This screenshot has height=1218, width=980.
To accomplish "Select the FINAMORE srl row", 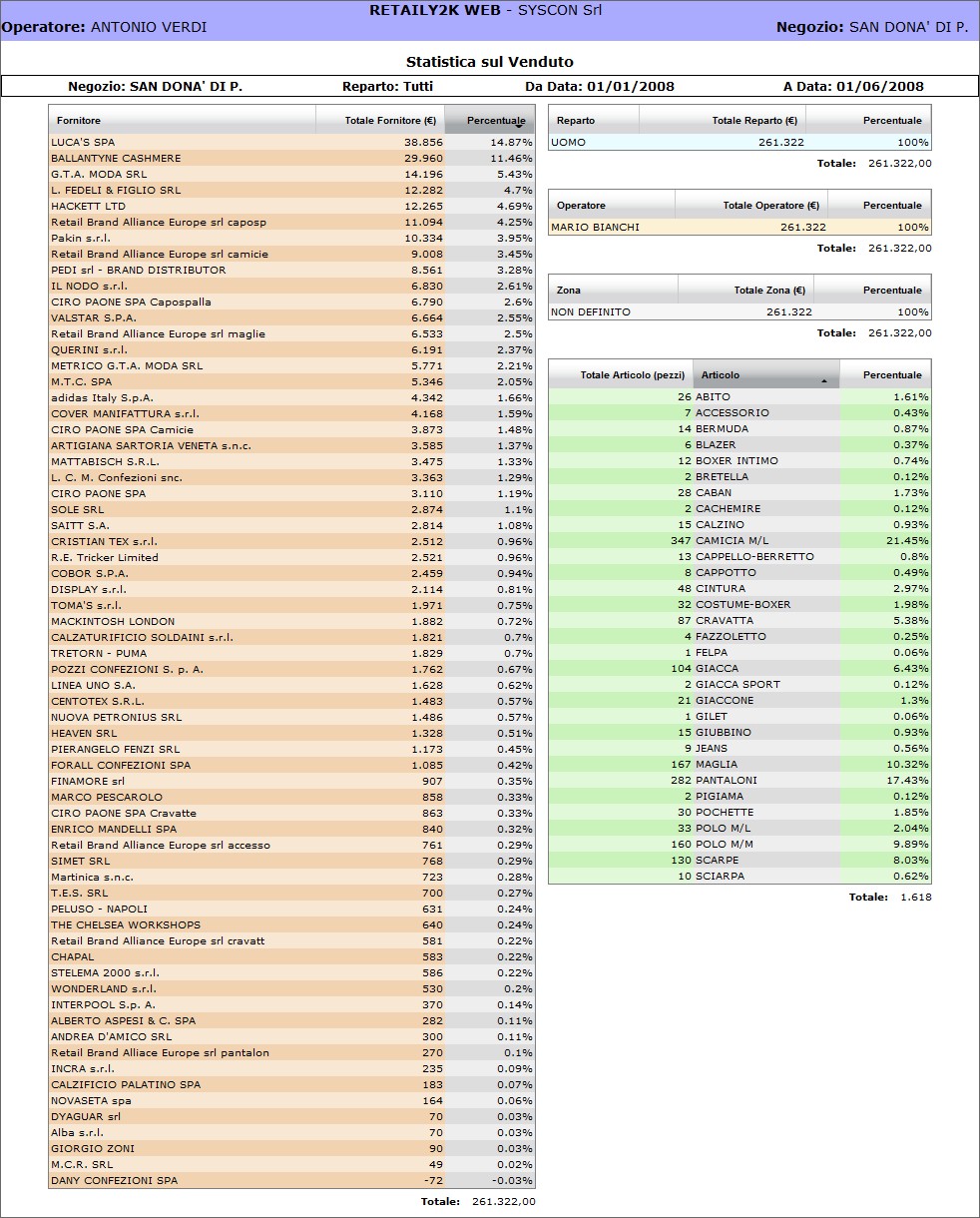I will click(292, 782).
